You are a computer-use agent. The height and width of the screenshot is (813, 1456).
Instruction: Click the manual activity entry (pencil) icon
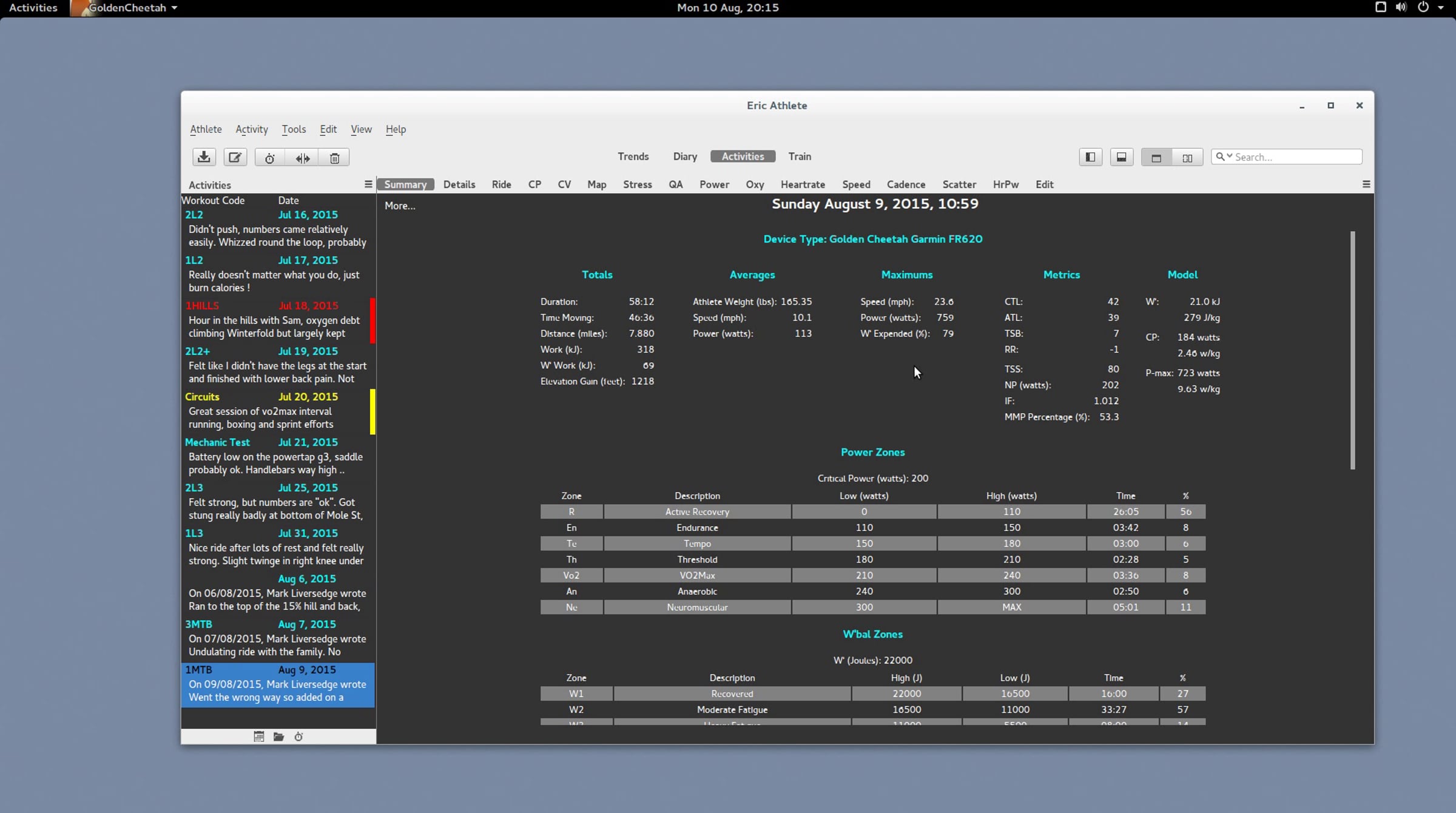pos(235,157)
